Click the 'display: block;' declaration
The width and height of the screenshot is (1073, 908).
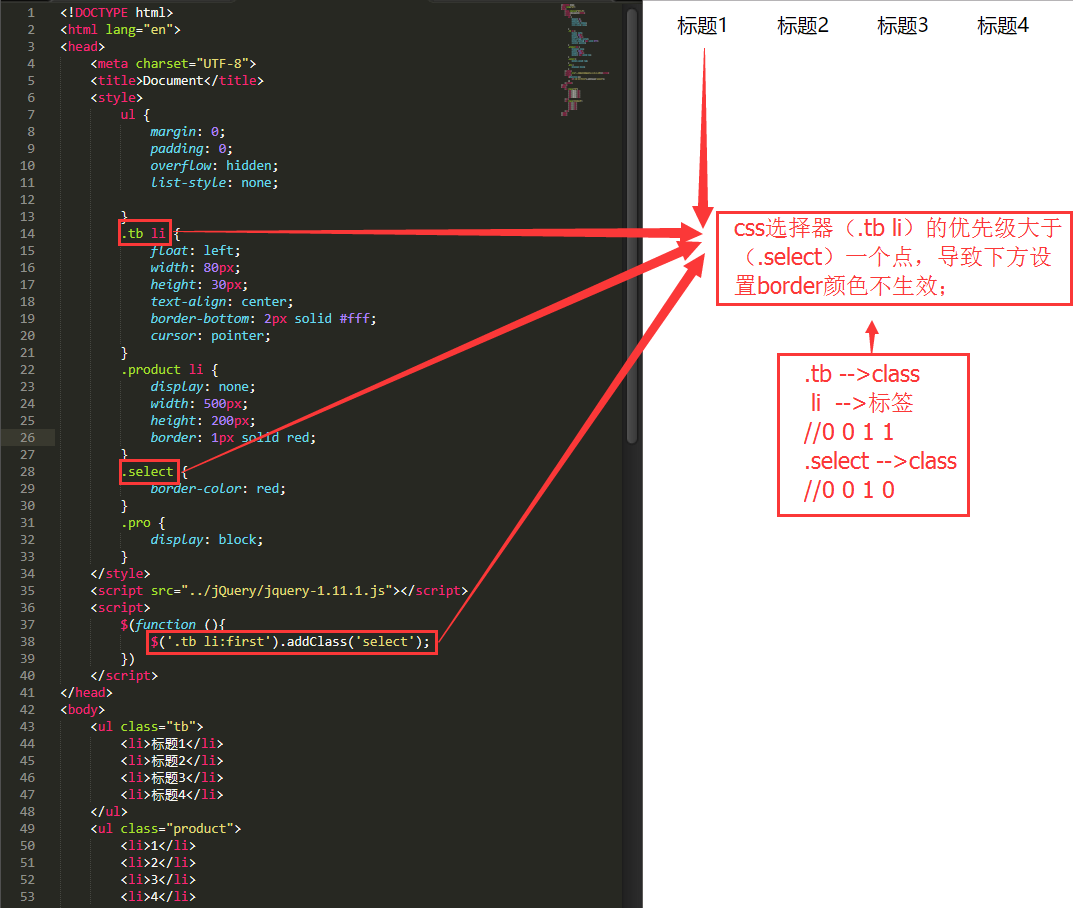point(207,540)
